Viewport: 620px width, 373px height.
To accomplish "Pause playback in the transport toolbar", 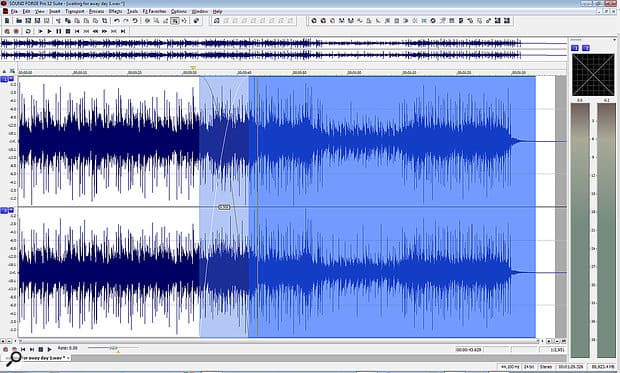I will pos(59,31).
